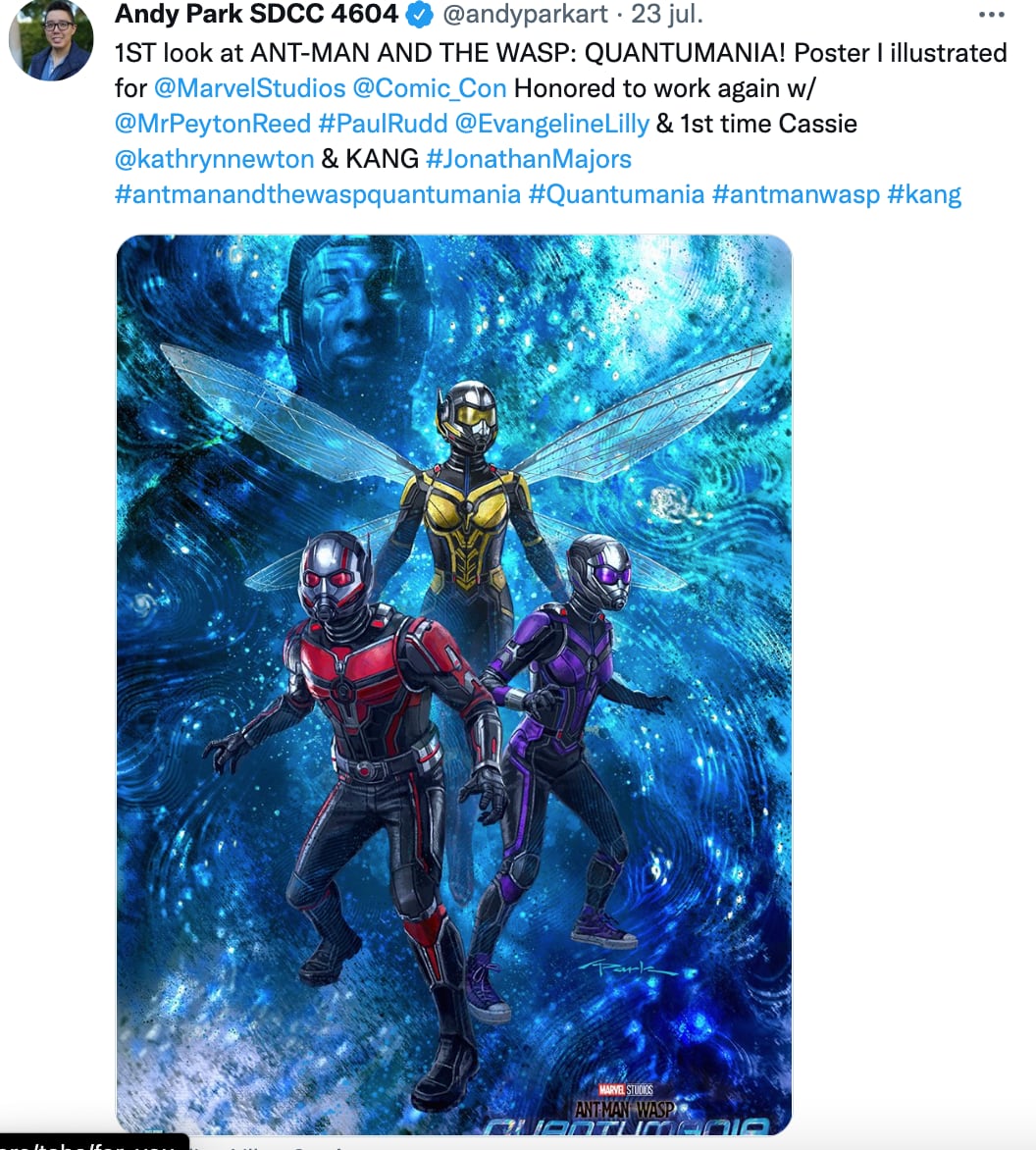Open the Andy Park SDCC 4604 profile name
The height and width of the screenshot is (1150, 1036).
257,13
